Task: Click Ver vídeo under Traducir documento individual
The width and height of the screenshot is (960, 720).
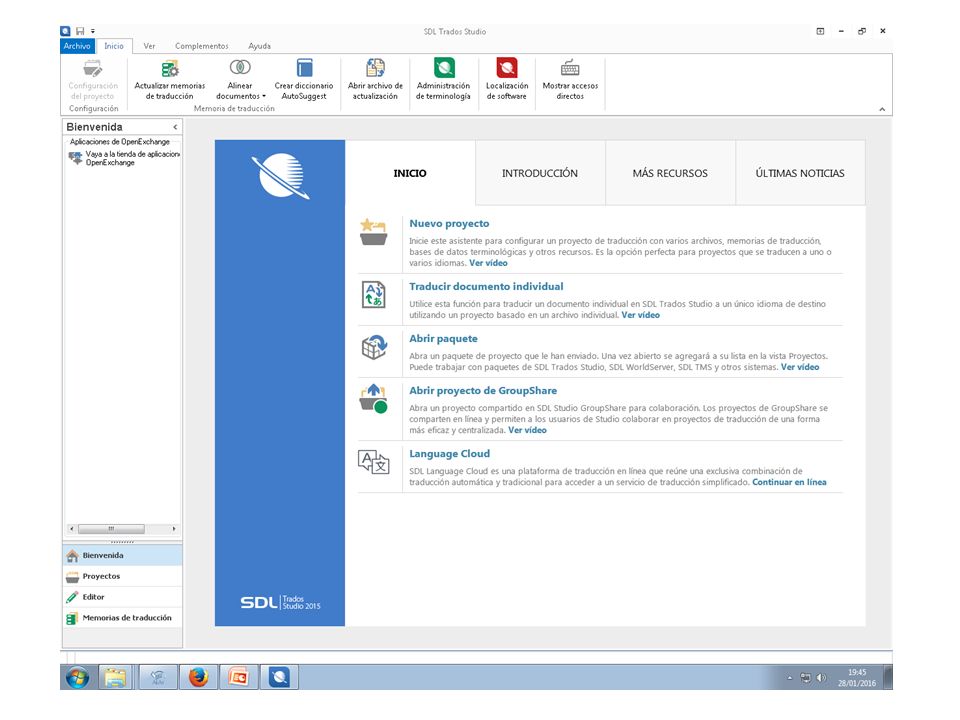Action: (640, 315)
